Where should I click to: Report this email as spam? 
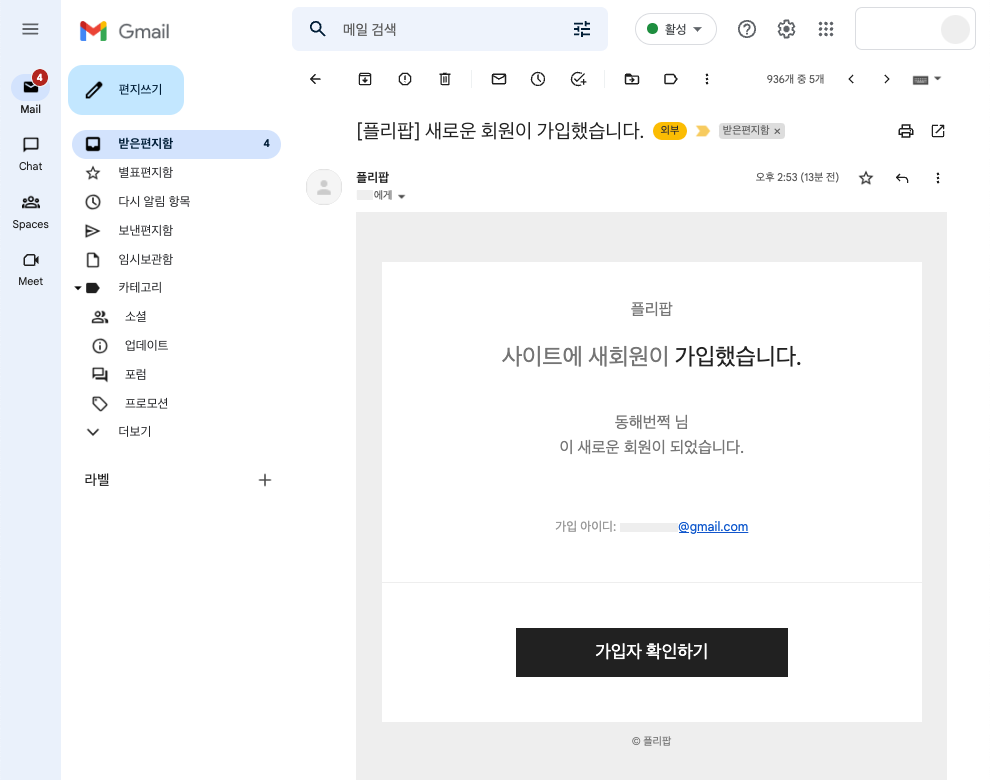click(405, 79)
